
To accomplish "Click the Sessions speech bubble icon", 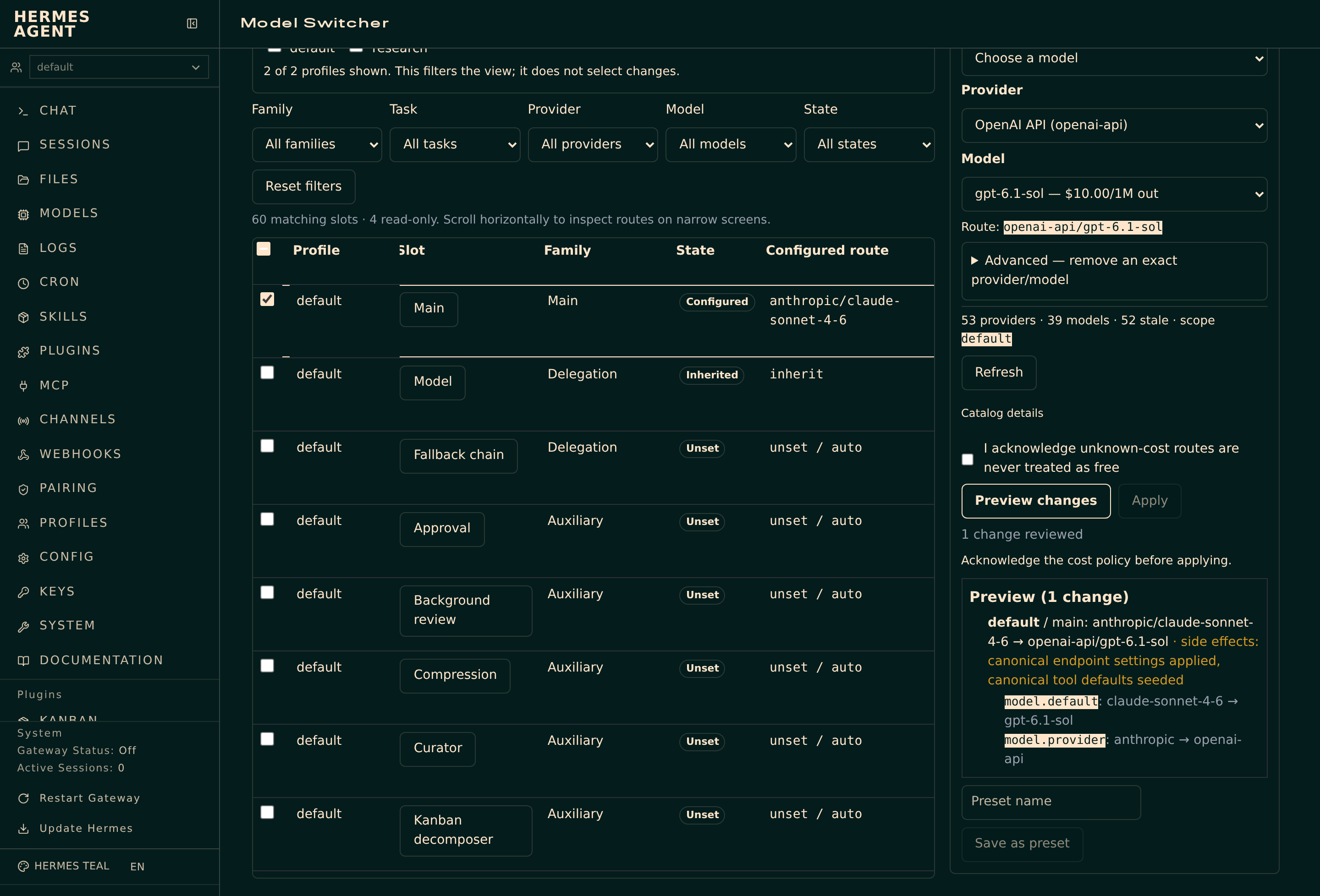I will (23, 146).
